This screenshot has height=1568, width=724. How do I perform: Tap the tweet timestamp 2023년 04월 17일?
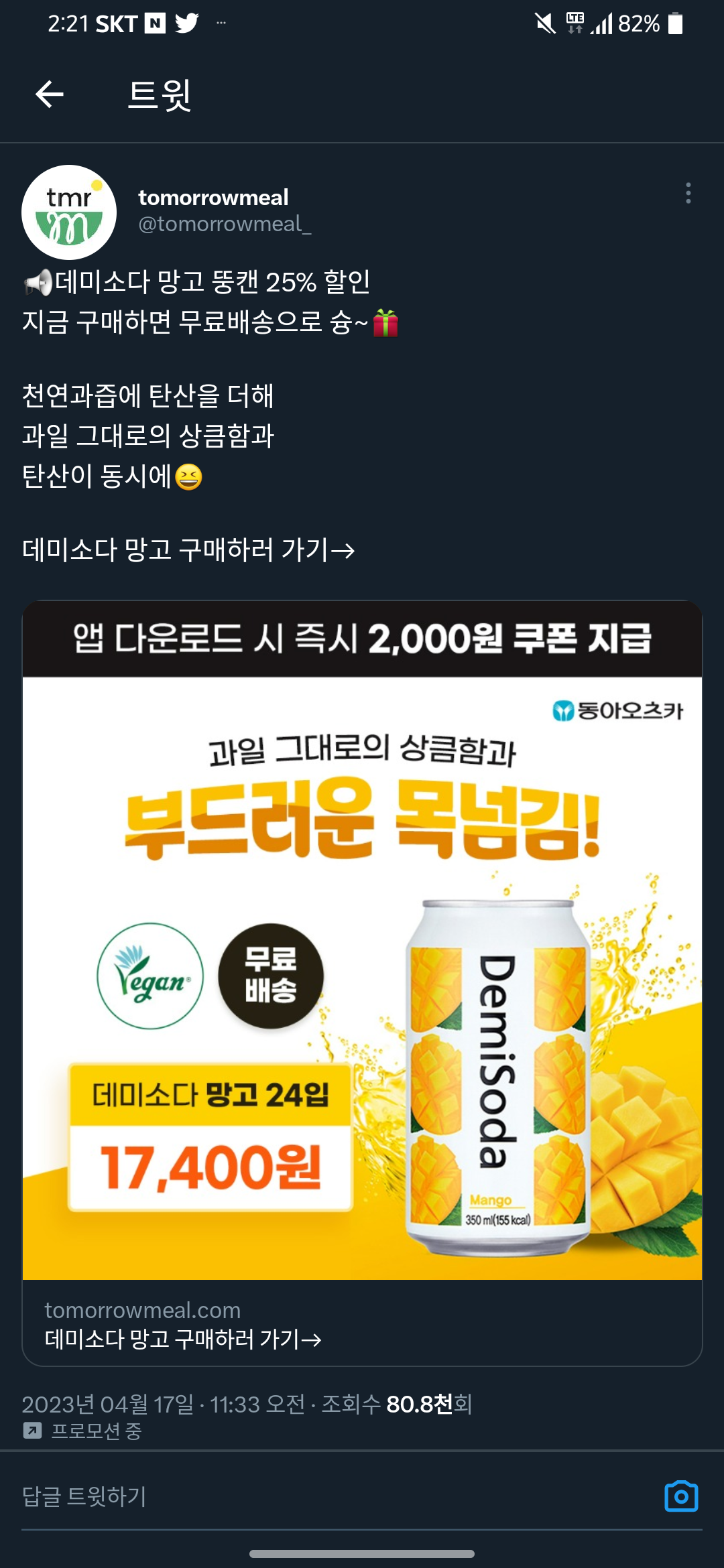107,1403
